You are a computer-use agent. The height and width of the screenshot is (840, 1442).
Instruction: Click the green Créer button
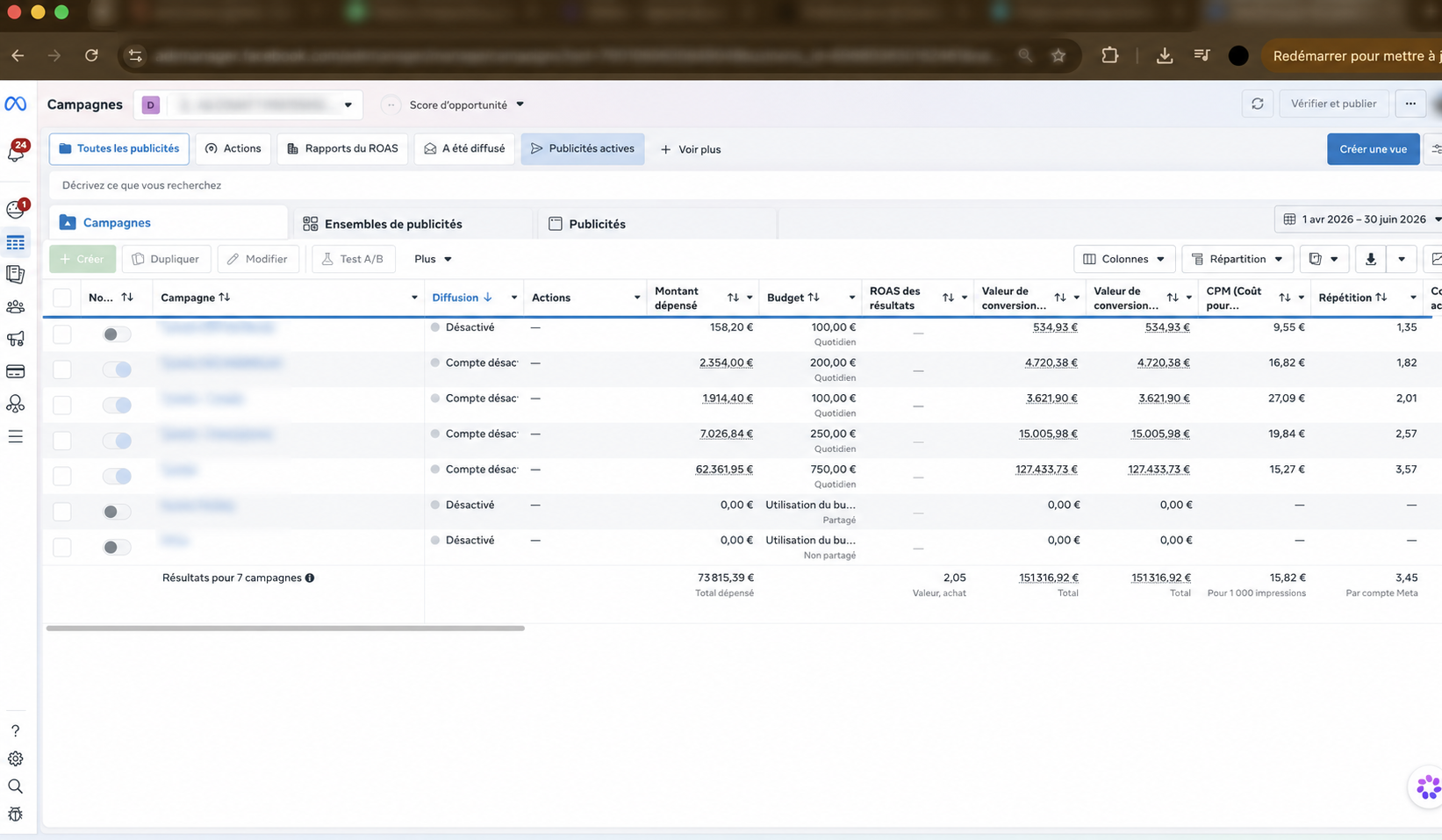(x=83, y=259)
